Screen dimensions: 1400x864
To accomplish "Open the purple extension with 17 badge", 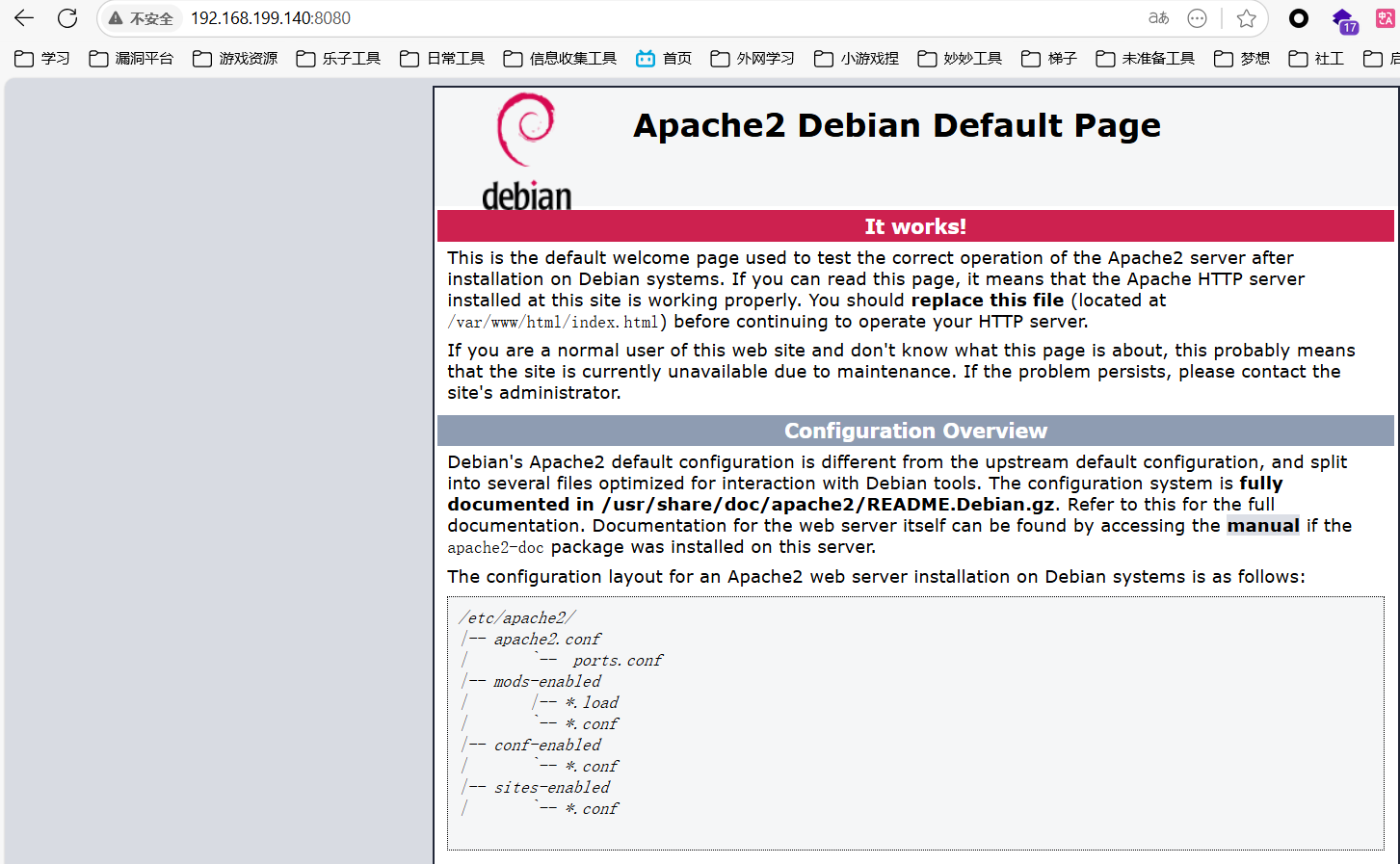I will click(x=1344, y=20).
